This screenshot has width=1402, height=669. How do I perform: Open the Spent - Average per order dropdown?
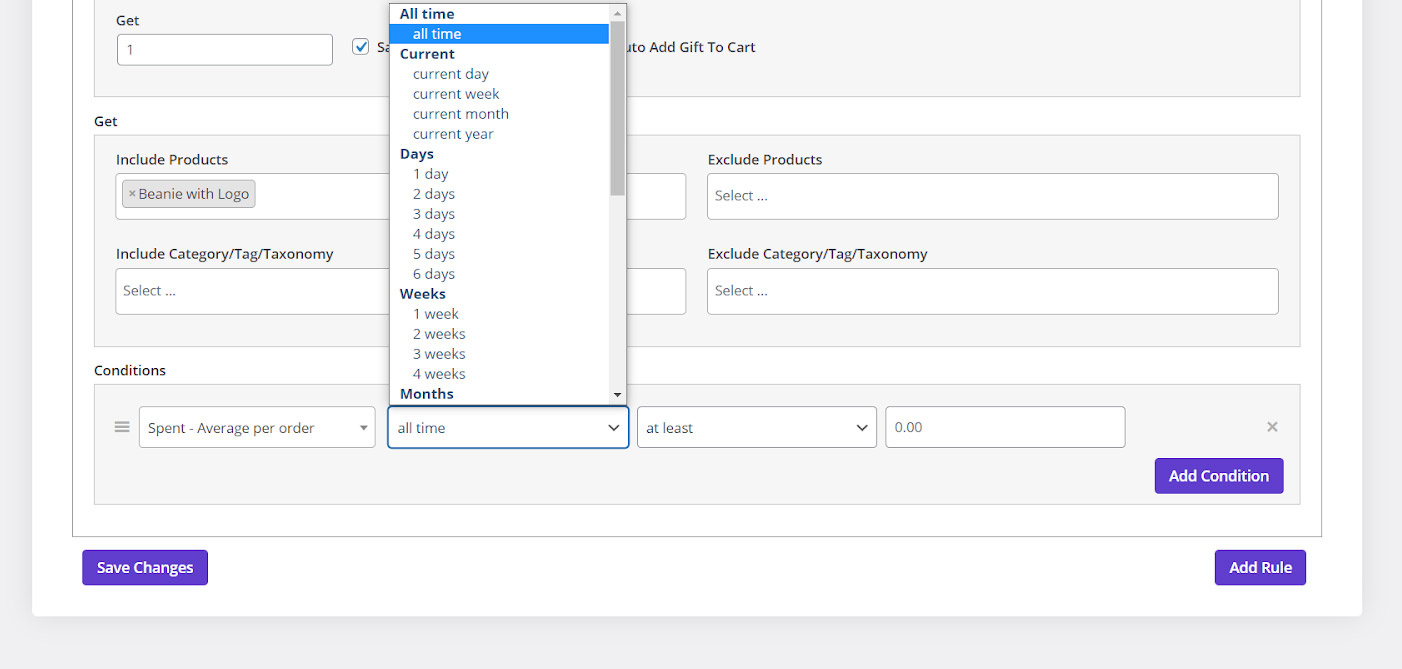(x=257, y=427)
